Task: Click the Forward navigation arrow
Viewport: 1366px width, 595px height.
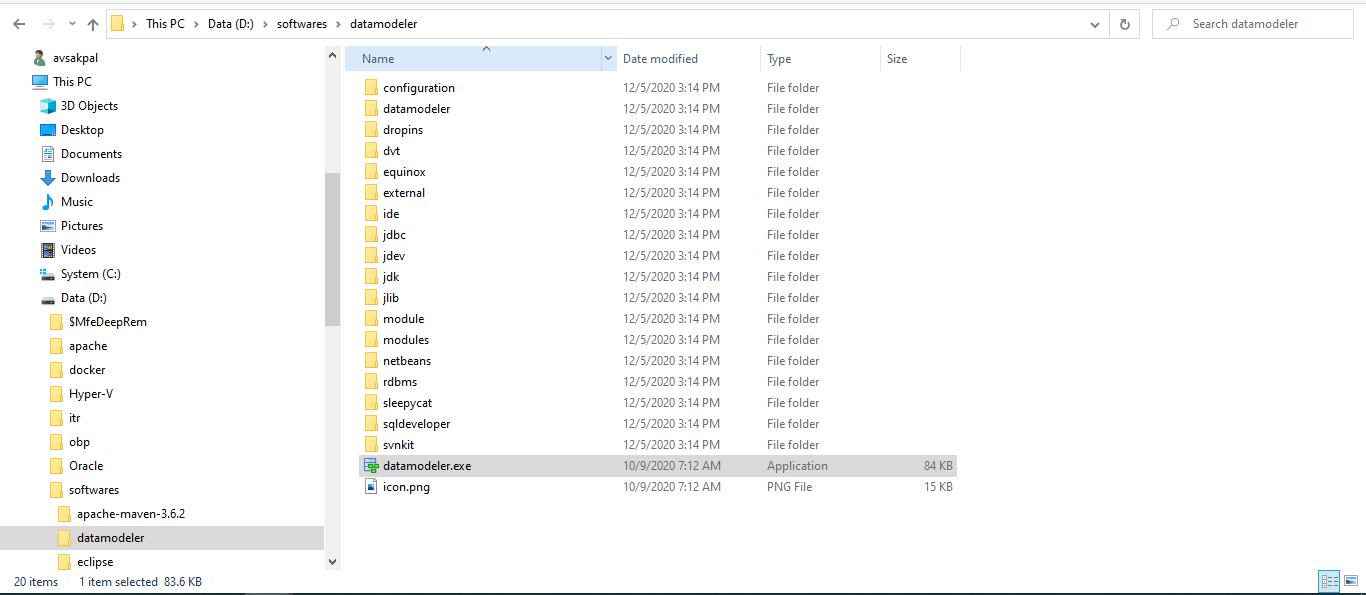Action: (48, 24)
